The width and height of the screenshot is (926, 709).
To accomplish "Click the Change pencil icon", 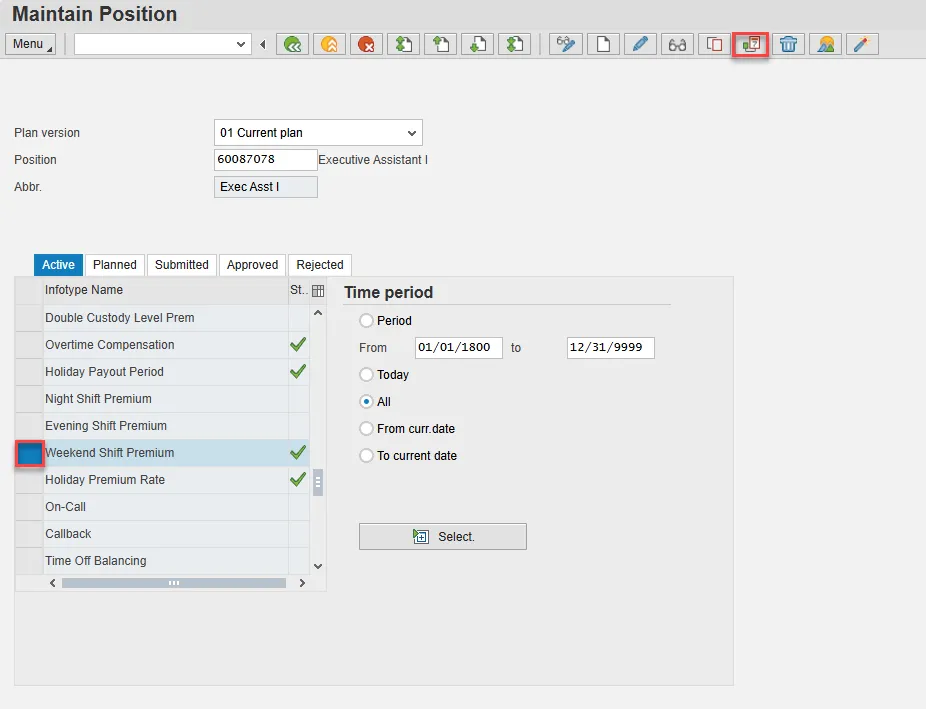I will [x=640, y=44].
